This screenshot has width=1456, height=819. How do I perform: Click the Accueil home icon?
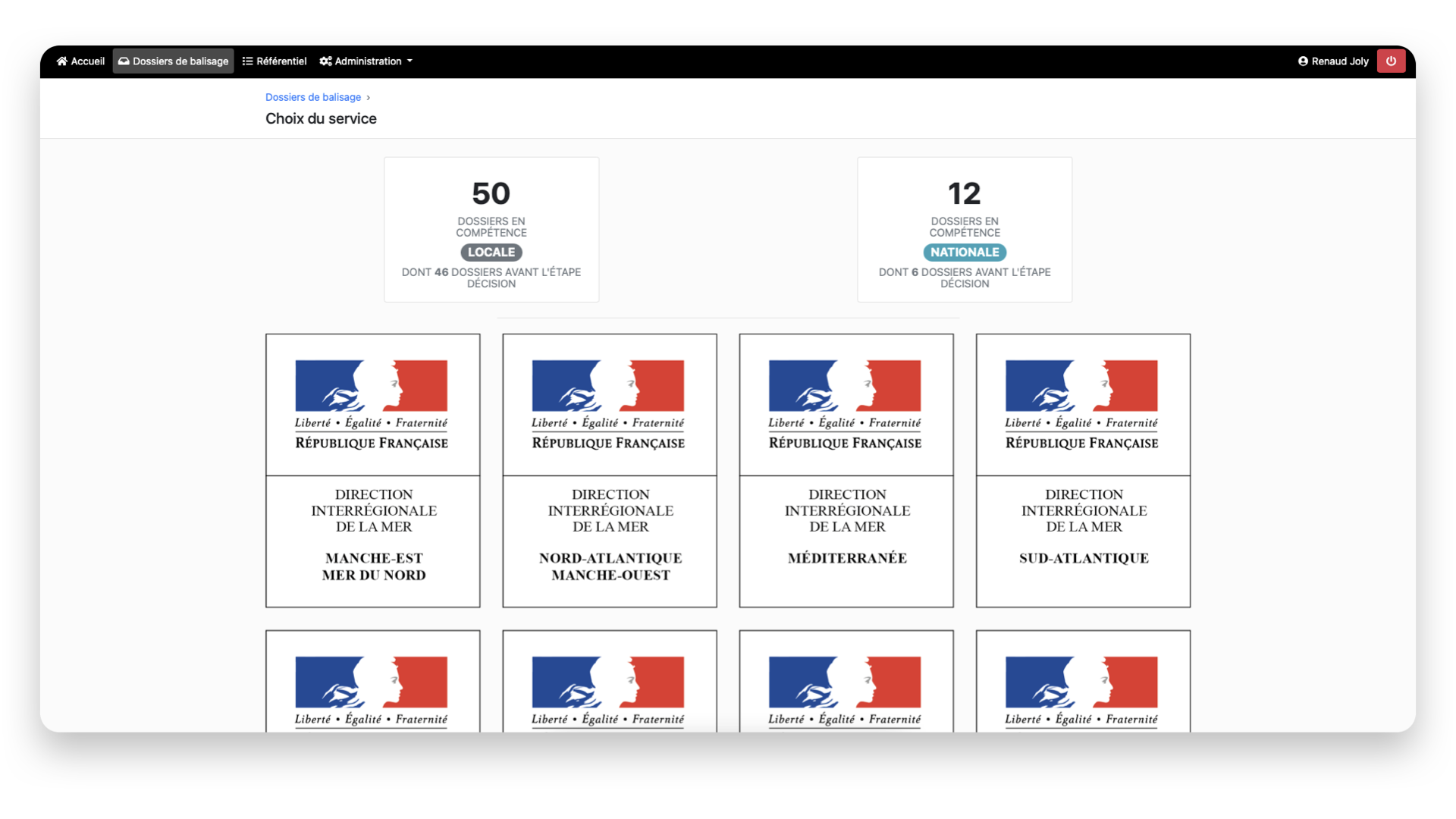pos(61,61)
